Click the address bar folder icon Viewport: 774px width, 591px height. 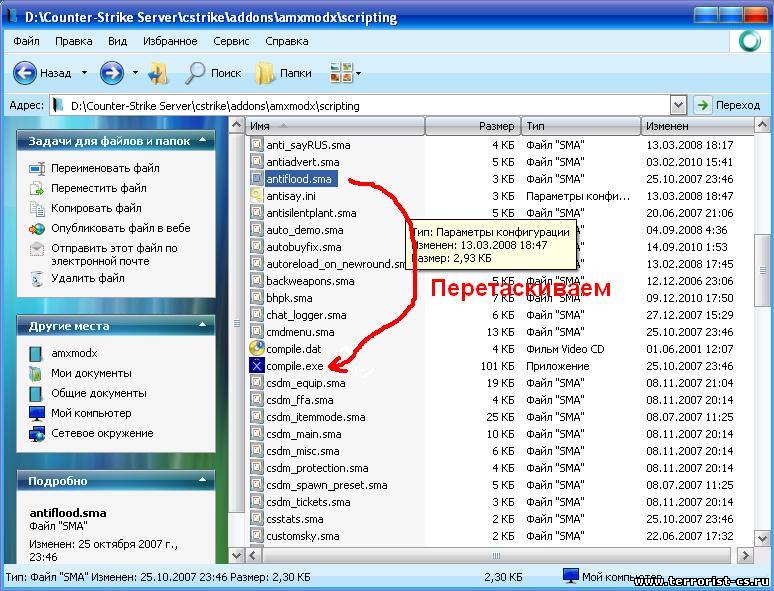(x=59, y=105)
